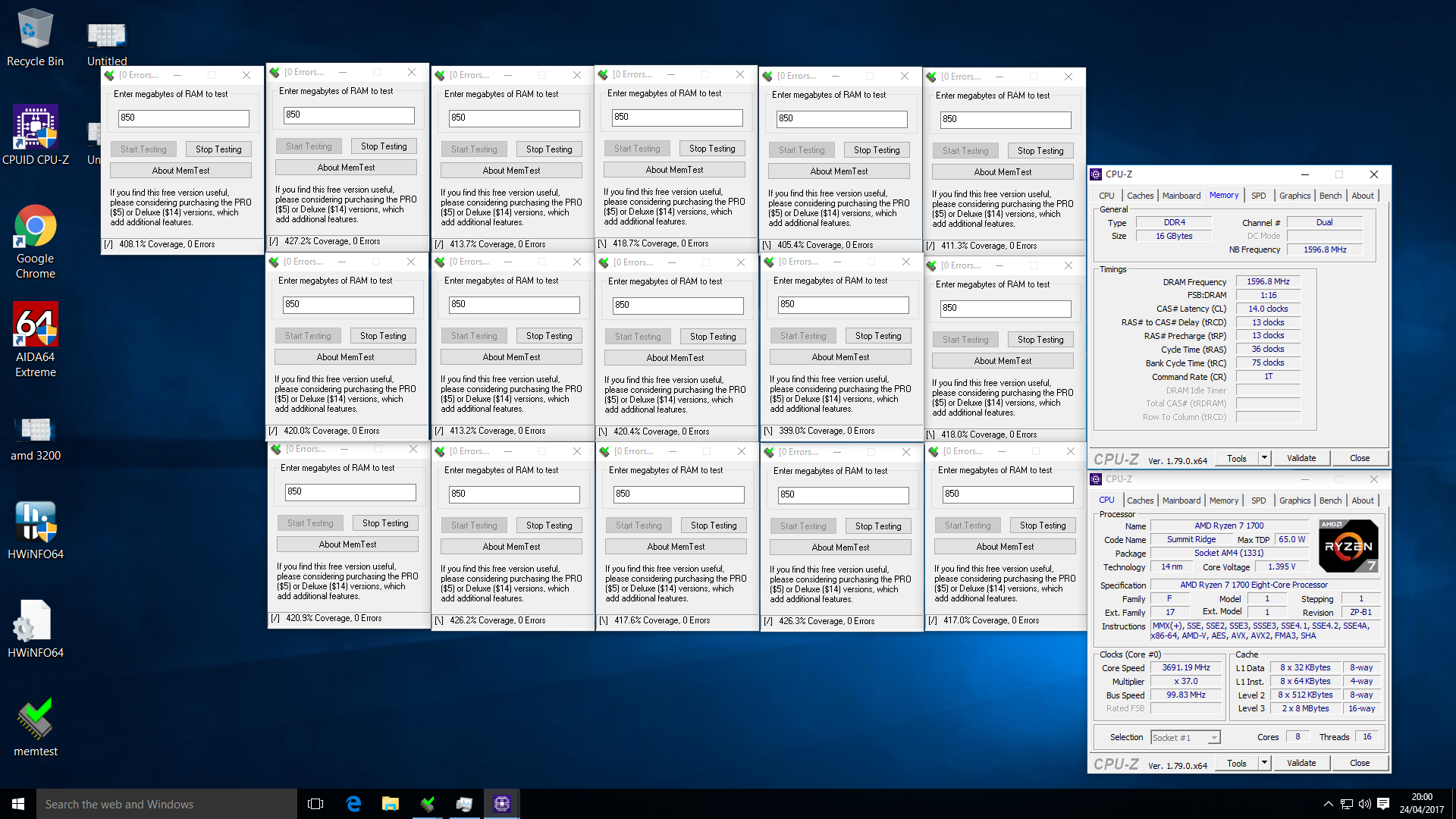The image size is (1456, 819).
Task: Open the Action Center notification icon
Action: [x=1383, y=804]
